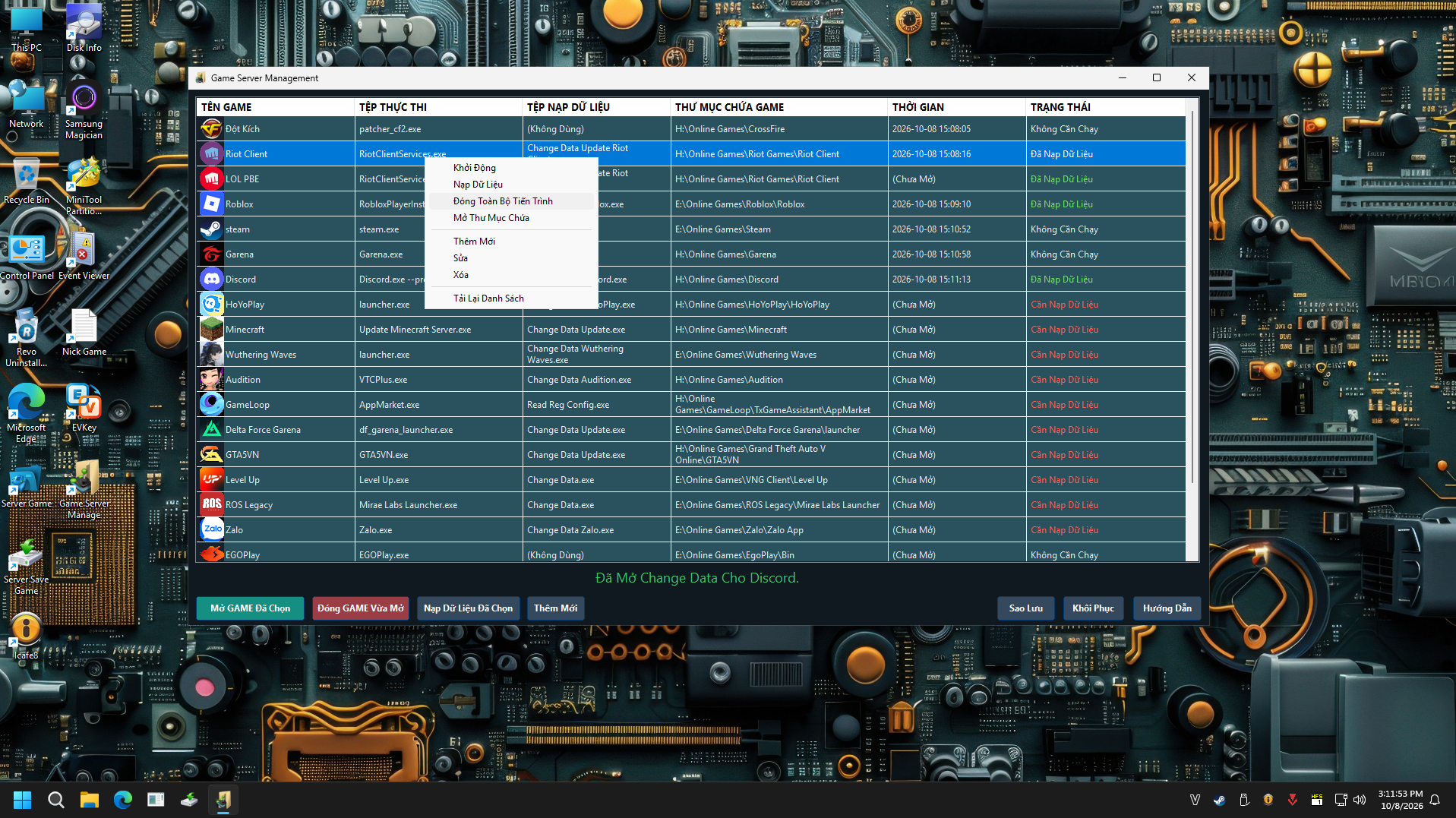Choose Nạp Dữ Liệu from the context menu
1456x818 pixels.
[510, 185]
